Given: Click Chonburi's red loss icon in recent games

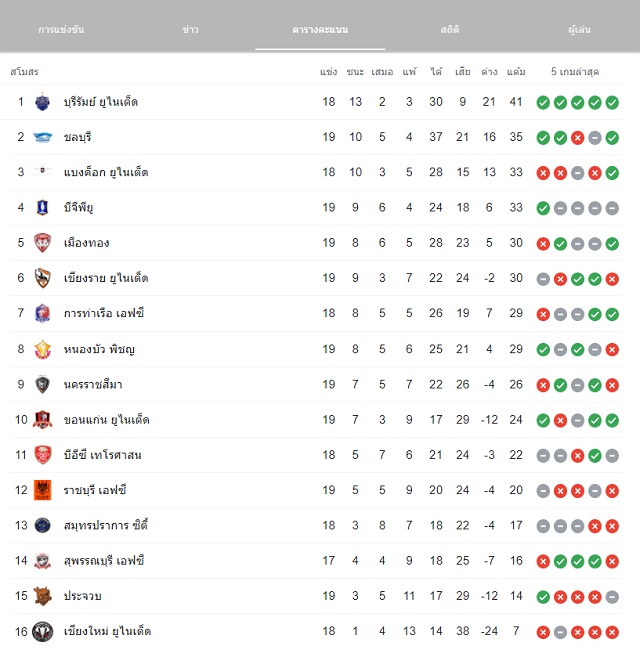Looking at the screenshot, I should 578,137.
